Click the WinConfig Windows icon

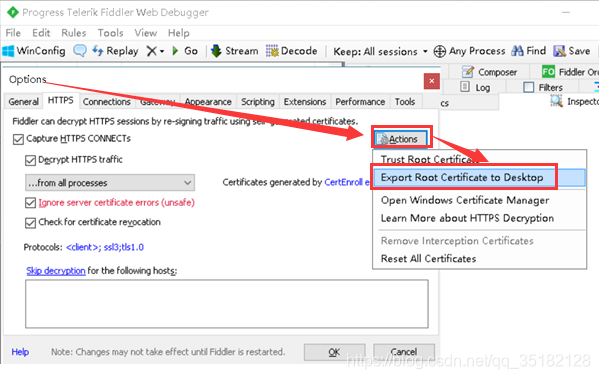pos(8,51)
